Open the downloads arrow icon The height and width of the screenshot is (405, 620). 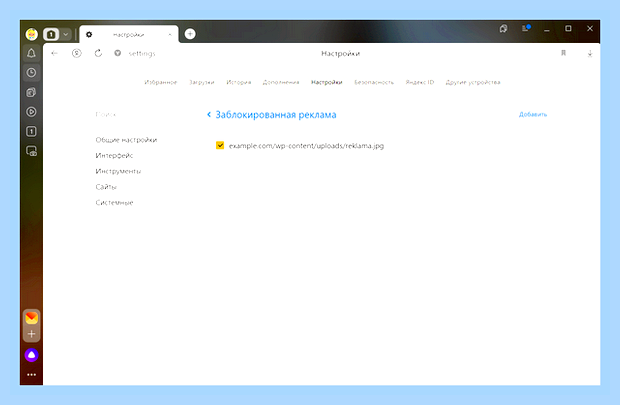(x=590, y=53)
